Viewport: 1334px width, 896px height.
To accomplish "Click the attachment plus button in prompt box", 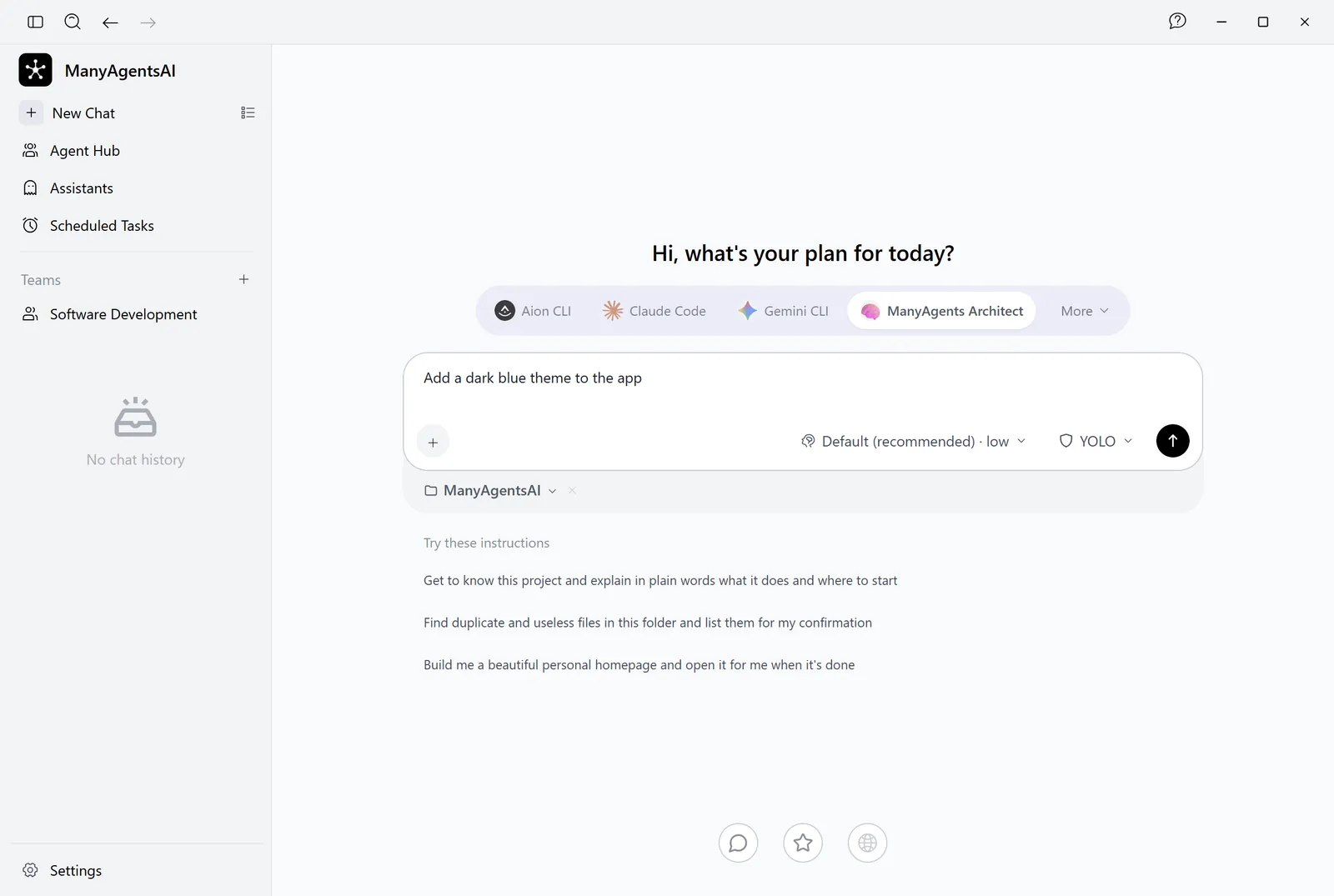I will [x=433, y=442].
